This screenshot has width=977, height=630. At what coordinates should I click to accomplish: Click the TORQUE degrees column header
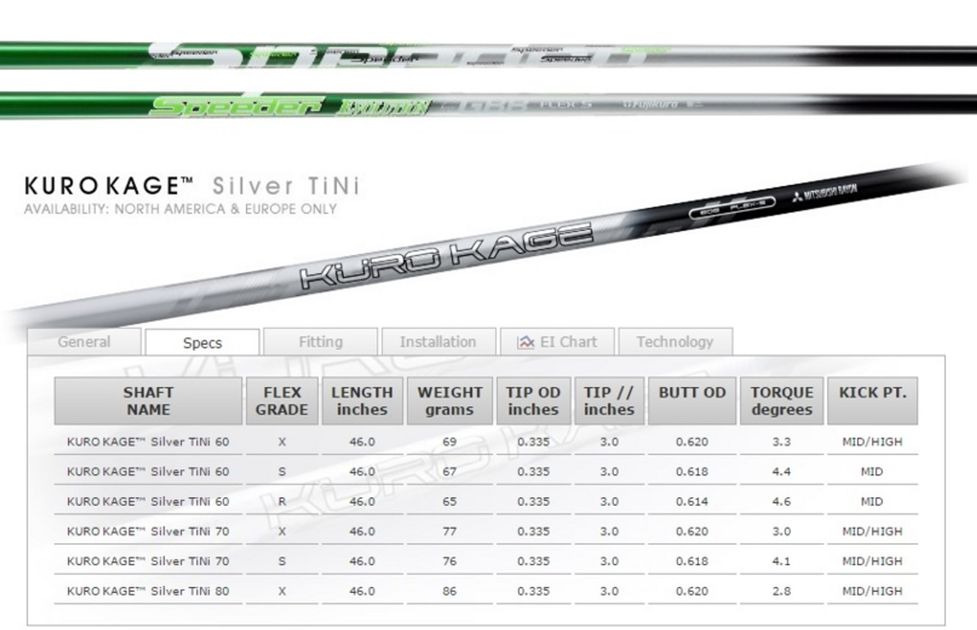click(782, 401)
